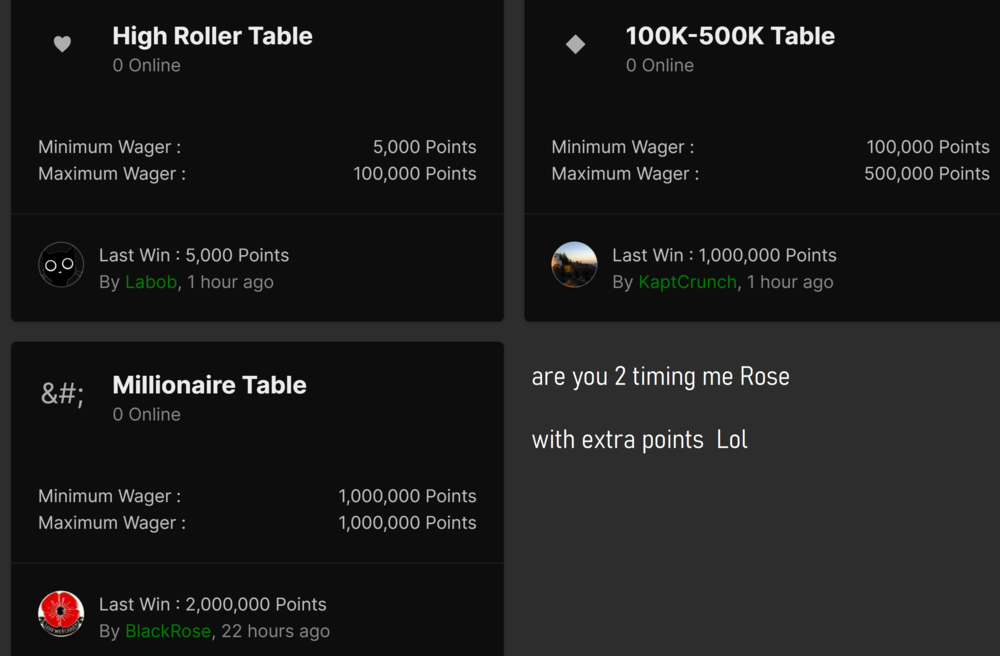
Task: Click the "are you 2 timing me Rose" message
Action: click(660, 377)
